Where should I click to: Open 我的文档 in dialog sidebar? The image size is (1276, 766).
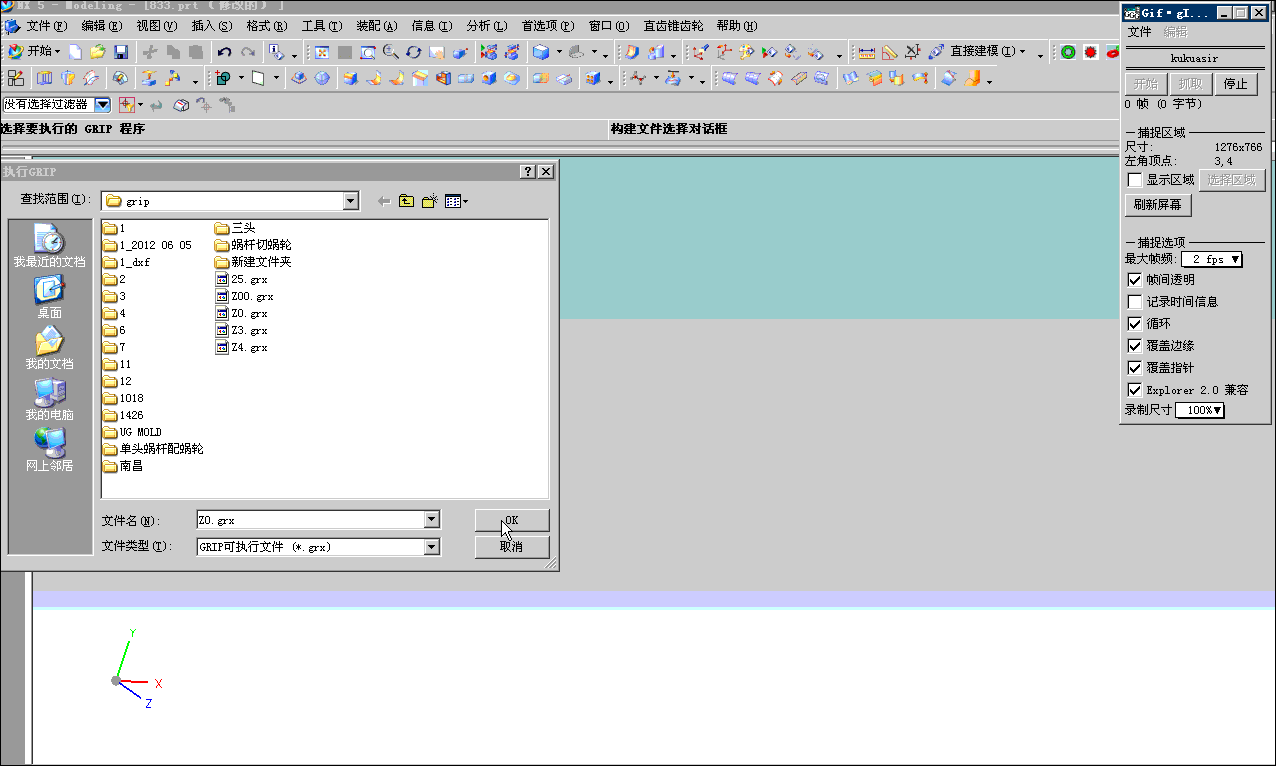pyautogui.click(x=49, y=348)
